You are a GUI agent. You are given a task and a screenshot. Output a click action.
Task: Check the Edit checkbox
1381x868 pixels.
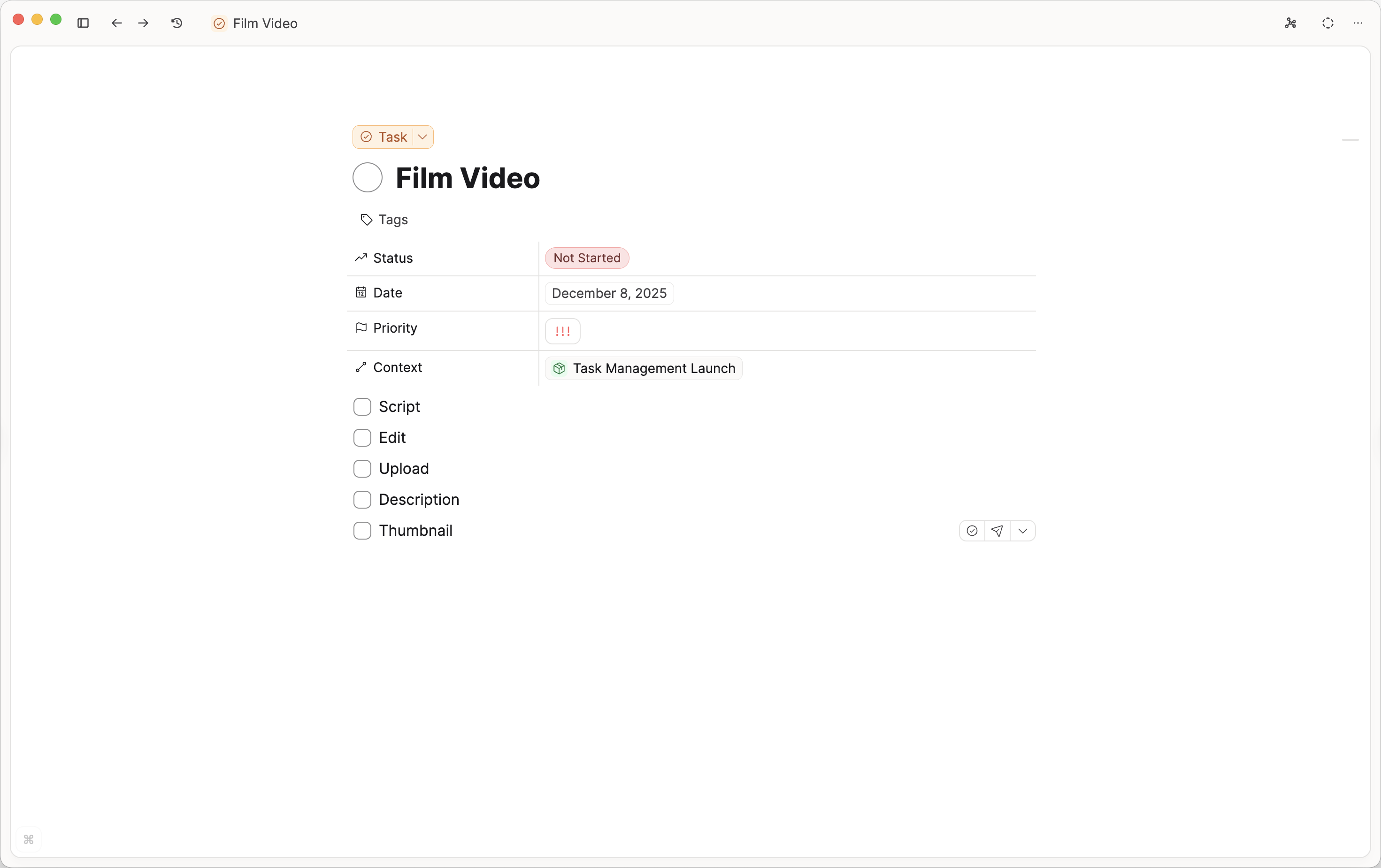tap(363, 437)
